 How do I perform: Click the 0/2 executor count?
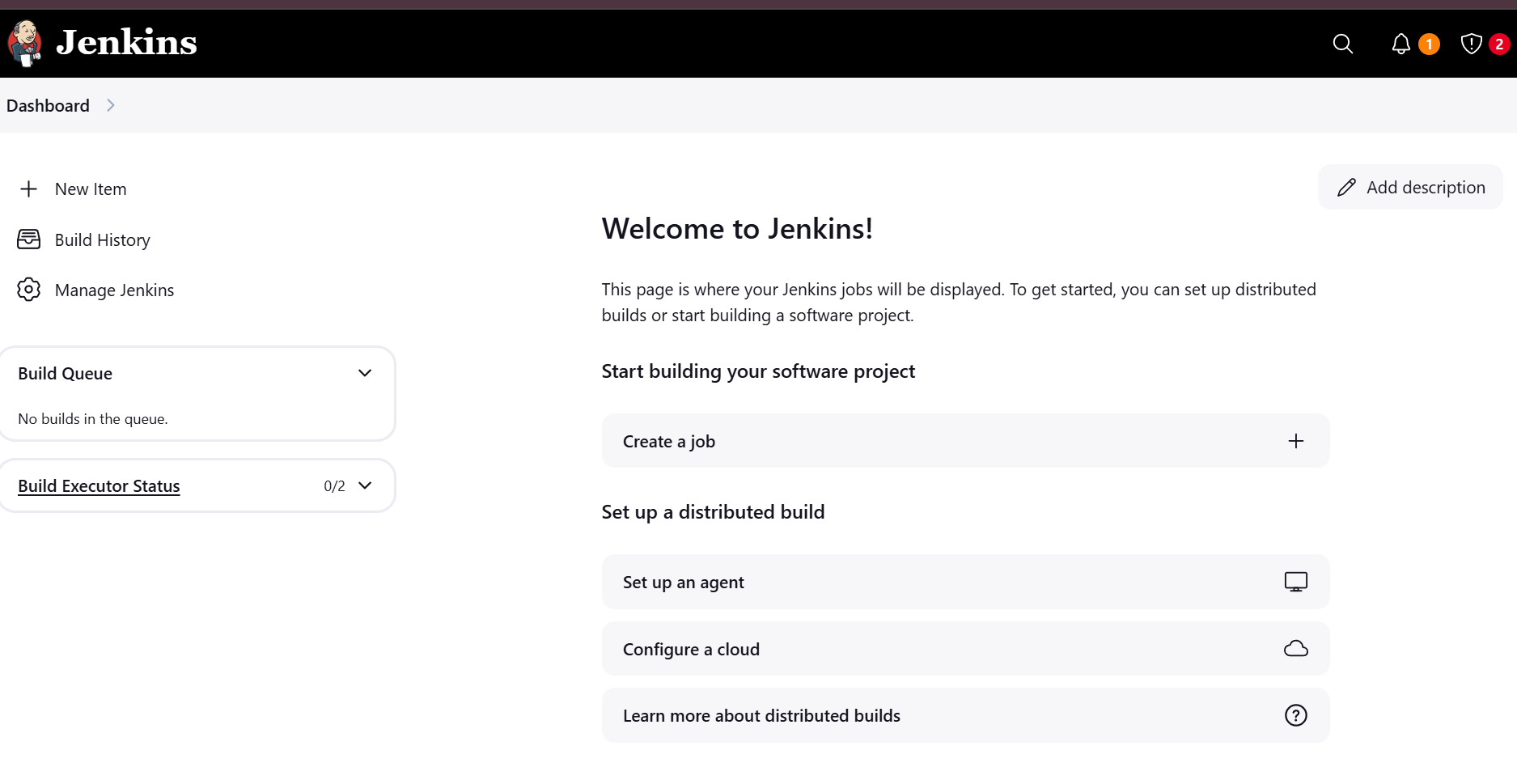click(334, 486)
